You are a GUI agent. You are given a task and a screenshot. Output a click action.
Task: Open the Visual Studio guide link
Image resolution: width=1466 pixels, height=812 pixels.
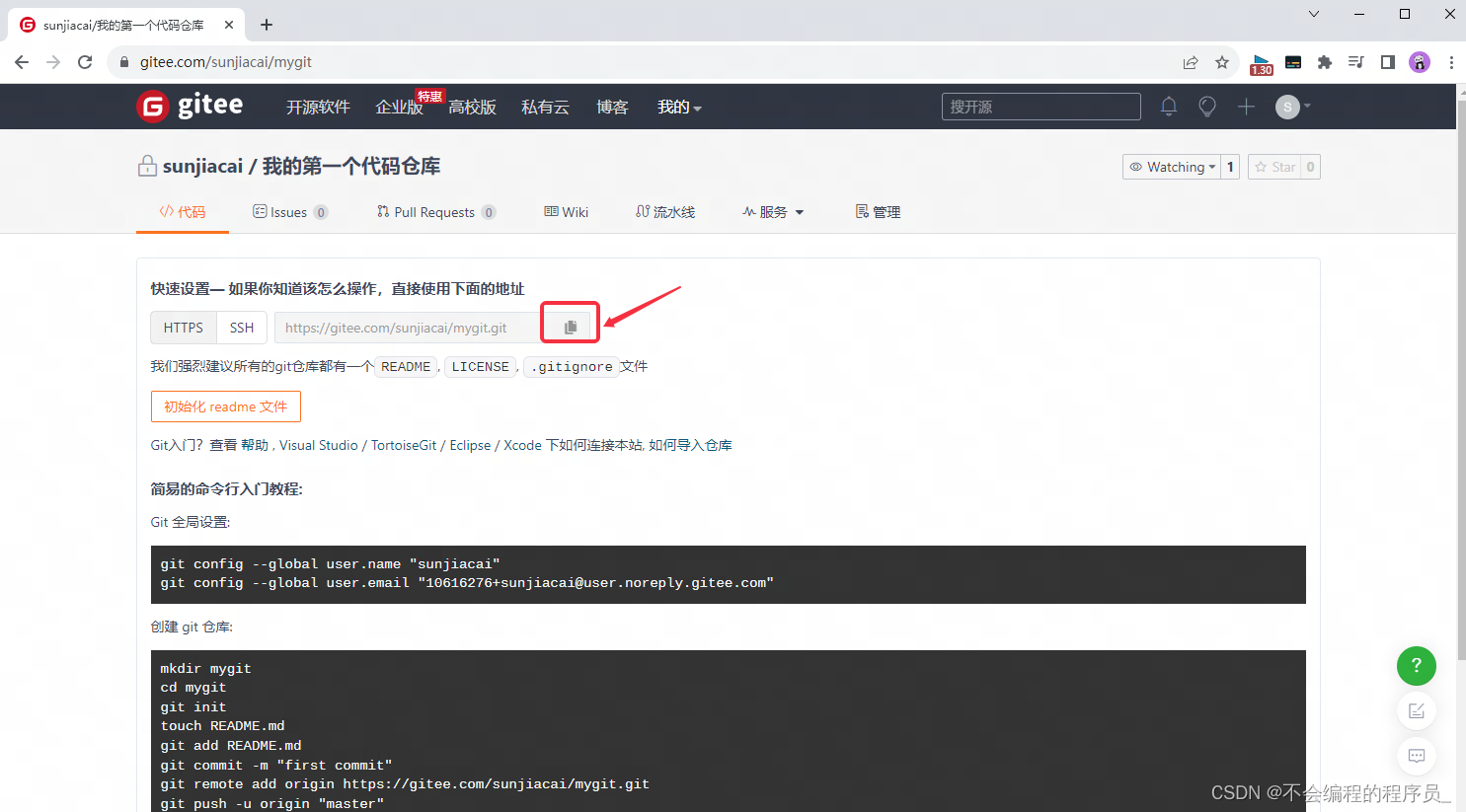coord(319,445)
